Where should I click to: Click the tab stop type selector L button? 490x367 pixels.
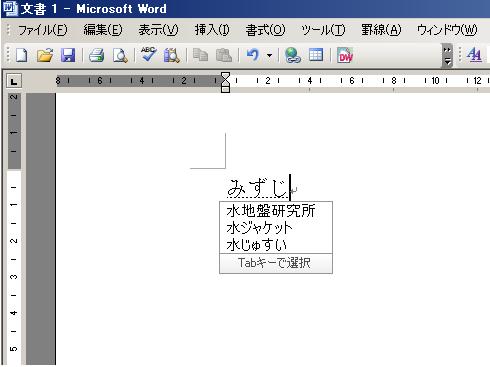click(x=14, y=81)
